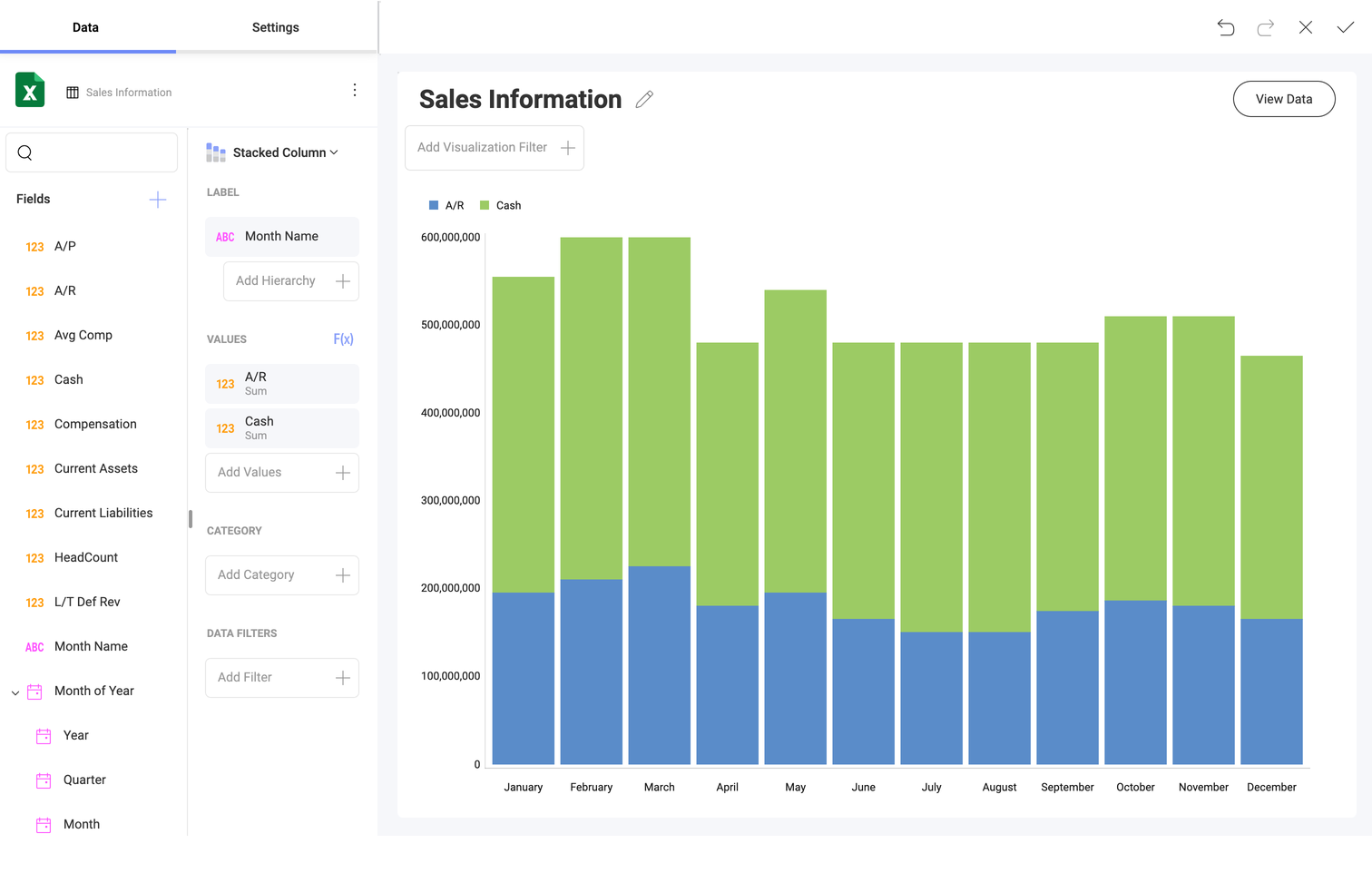Select the Compensation field
Viewport: 1372px width, 873px height.
[x=95, y=425]
